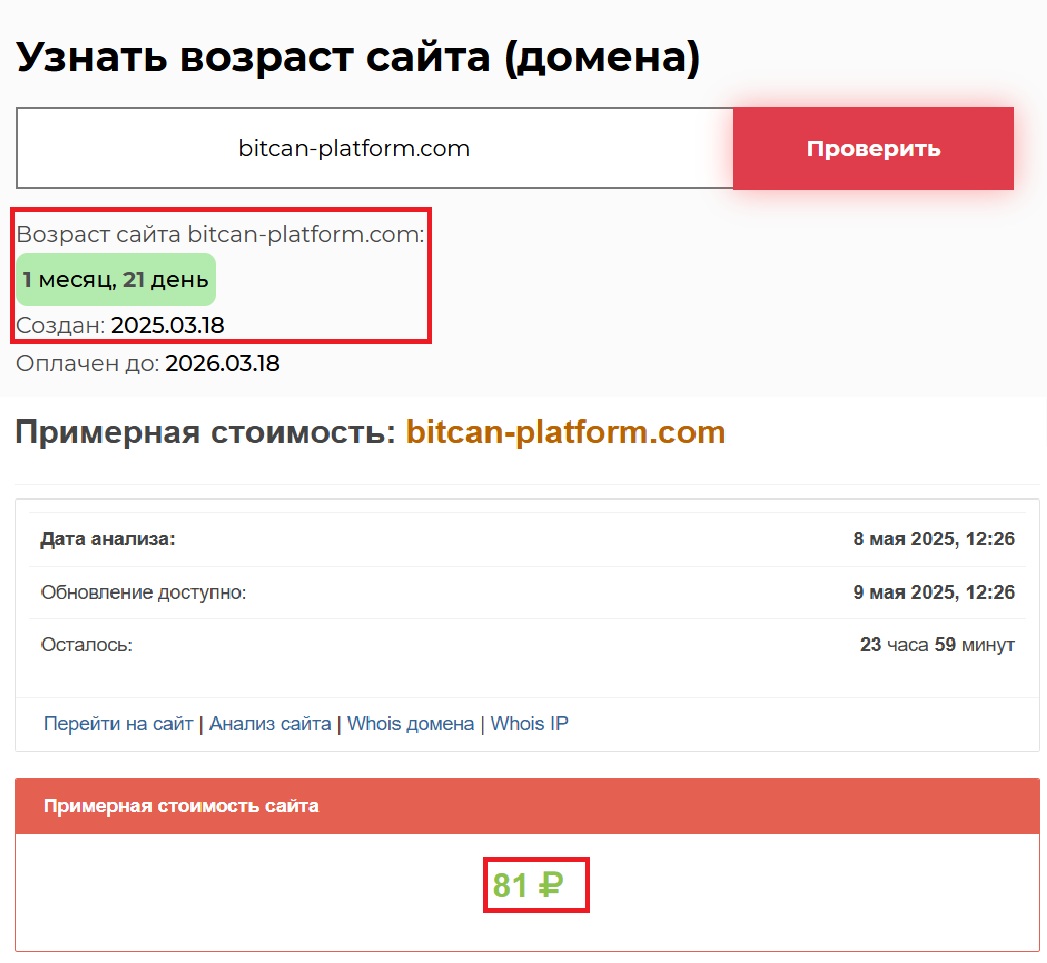This screenshot has height=963, width=1047.
Task: Click the Возраст сайта bitcan-platform.com text line
Action: pyautogui.click(x=220, y=235)
